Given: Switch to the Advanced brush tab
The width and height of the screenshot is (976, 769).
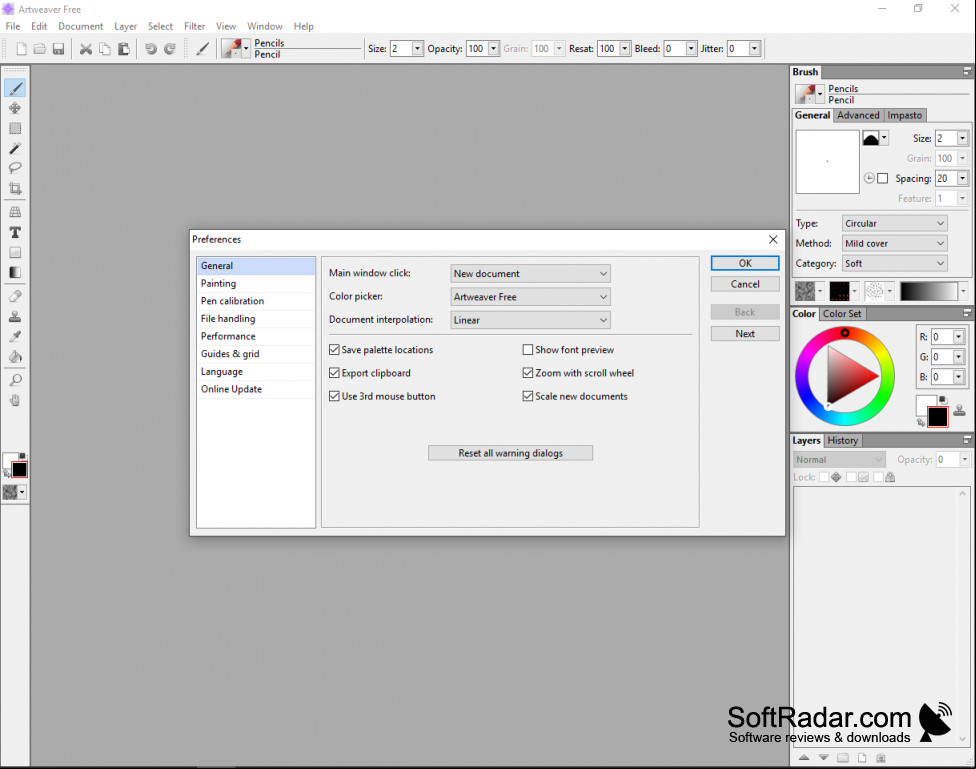Looking at the screenshot, I should point(858,115).
